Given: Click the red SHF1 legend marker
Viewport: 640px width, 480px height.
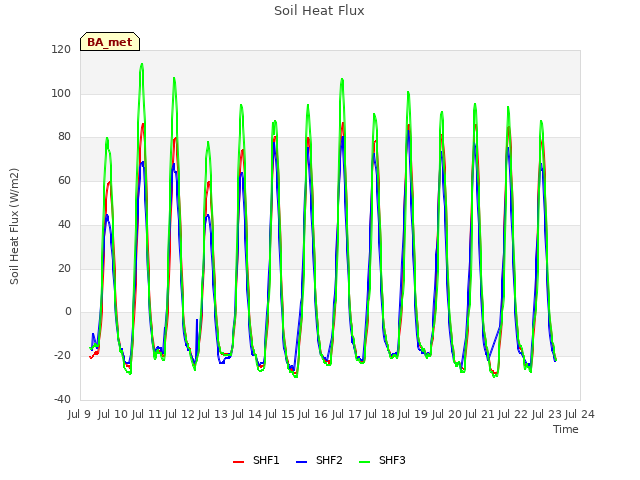Looking at the screenshot, I should coord(238,462).
